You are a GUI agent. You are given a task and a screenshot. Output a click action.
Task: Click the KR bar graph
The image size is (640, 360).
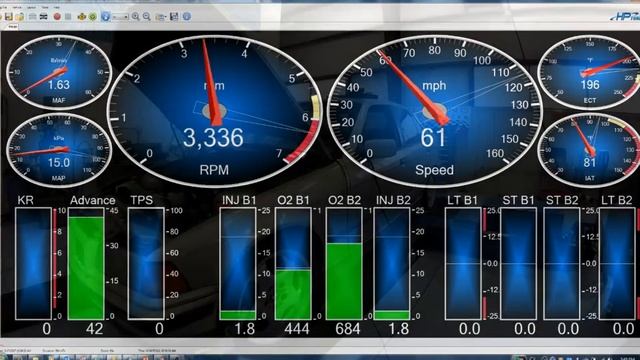33,263
